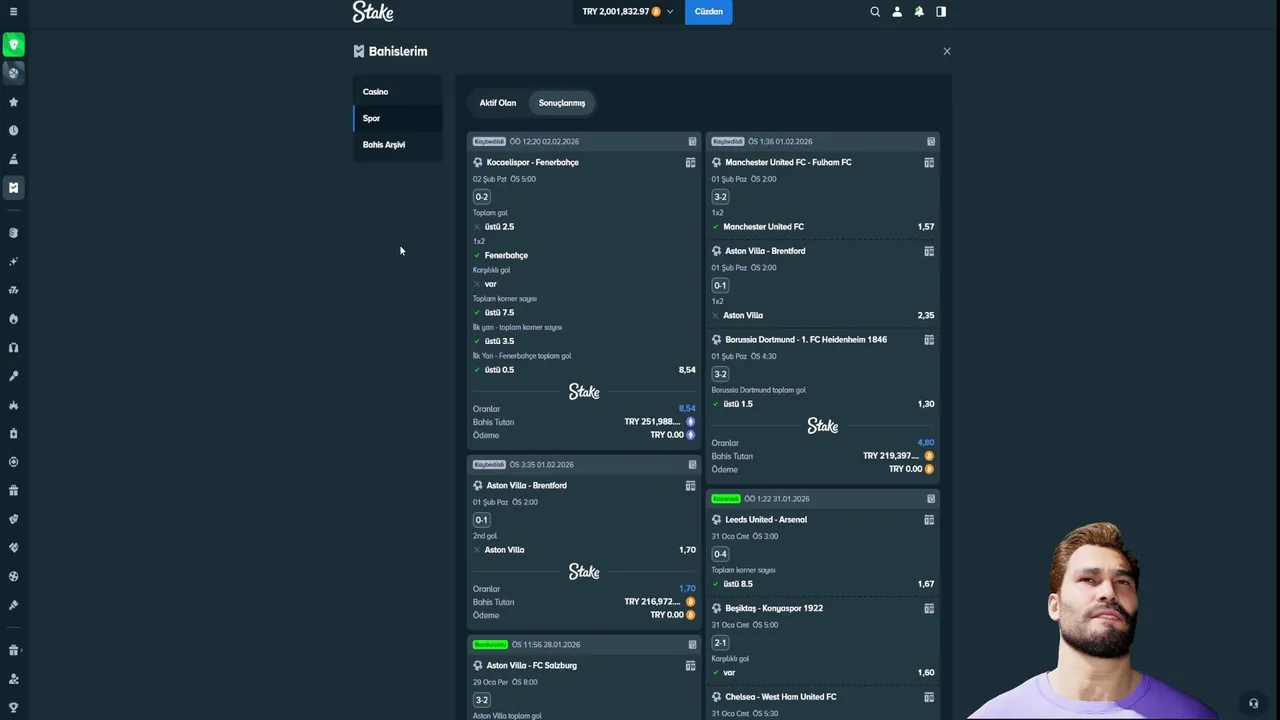Viewport: 1280px width, 720px height.
Task: Click the 2-1 score badge
Action: pos(720,643)
